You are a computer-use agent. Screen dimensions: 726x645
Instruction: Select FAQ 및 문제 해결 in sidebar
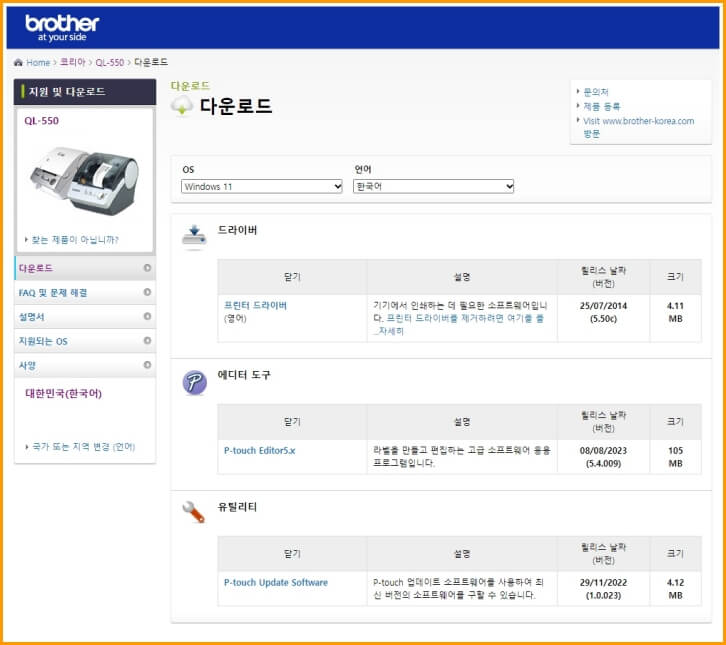[x=85, y=293]
